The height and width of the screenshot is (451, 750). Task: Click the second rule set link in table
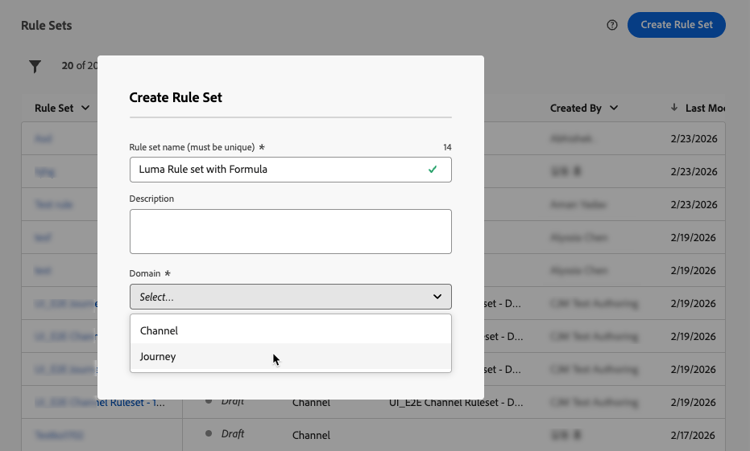pos(44,172)
